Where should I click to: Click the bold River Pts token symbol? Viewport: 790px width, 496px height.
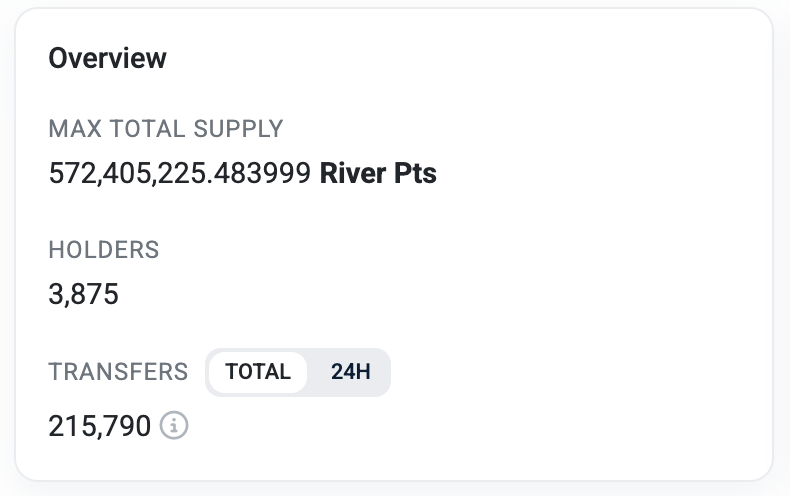click(x=378, y=174)
